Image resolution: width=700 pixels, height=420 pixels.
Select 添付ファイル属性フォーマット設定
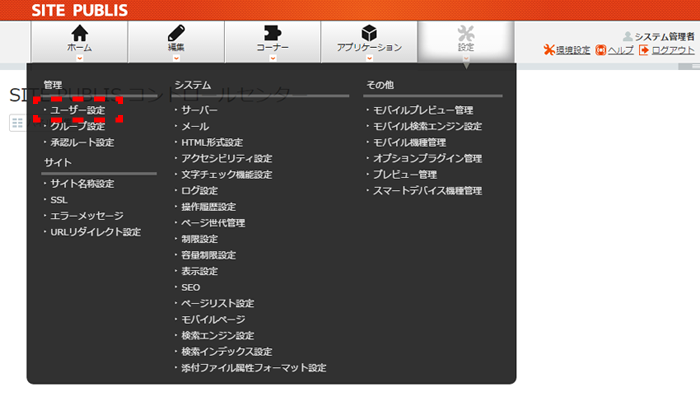point(254,368)
